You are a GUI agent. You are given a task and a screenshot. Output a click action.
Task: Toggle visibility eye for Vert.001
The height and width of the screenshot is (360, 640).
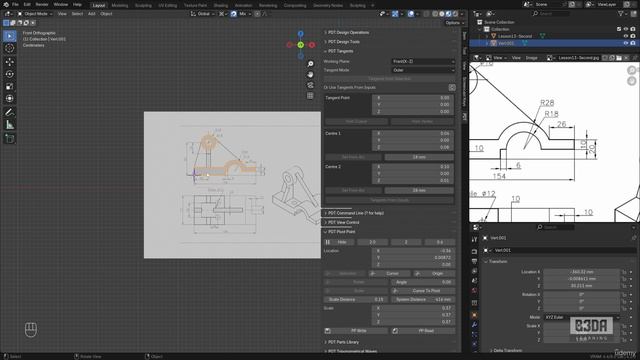pos(626,43)
